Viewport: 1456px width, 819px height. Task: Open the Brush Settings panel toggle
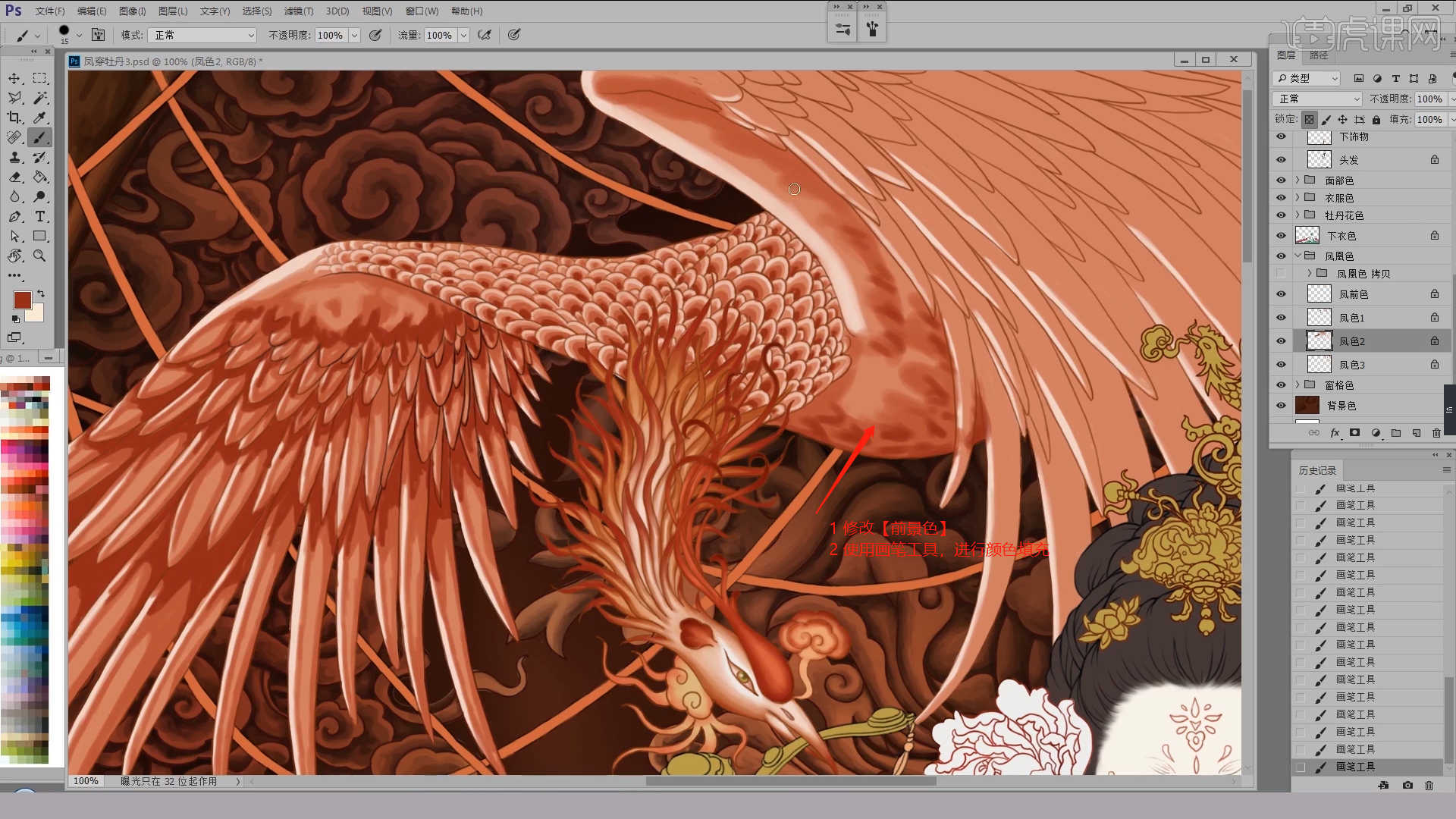(98, 35)
